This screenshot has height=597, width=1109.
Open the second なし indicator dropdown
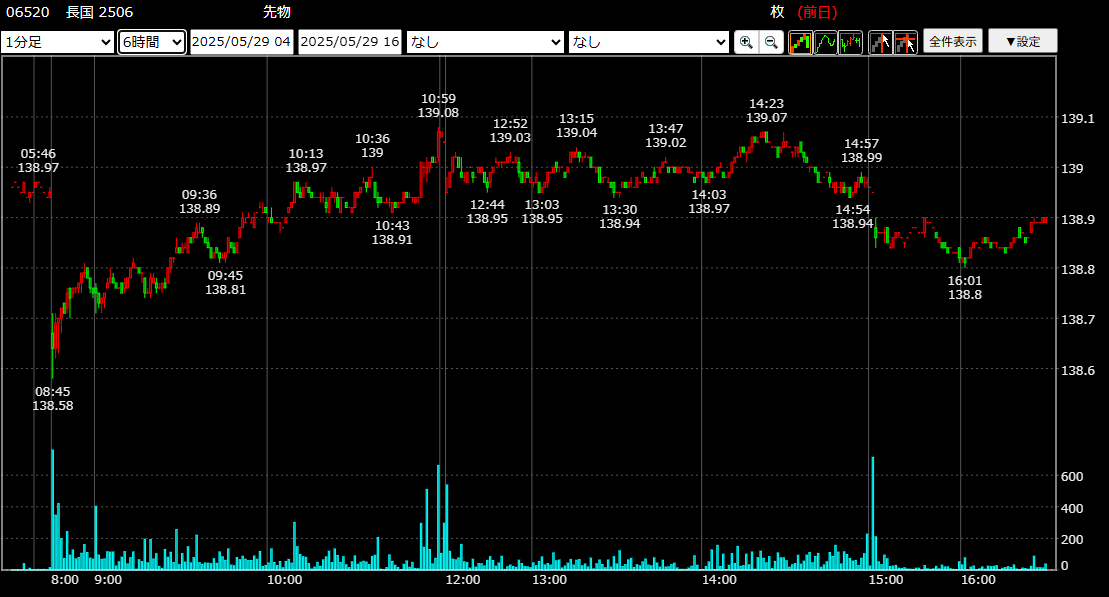coord(649,42)
